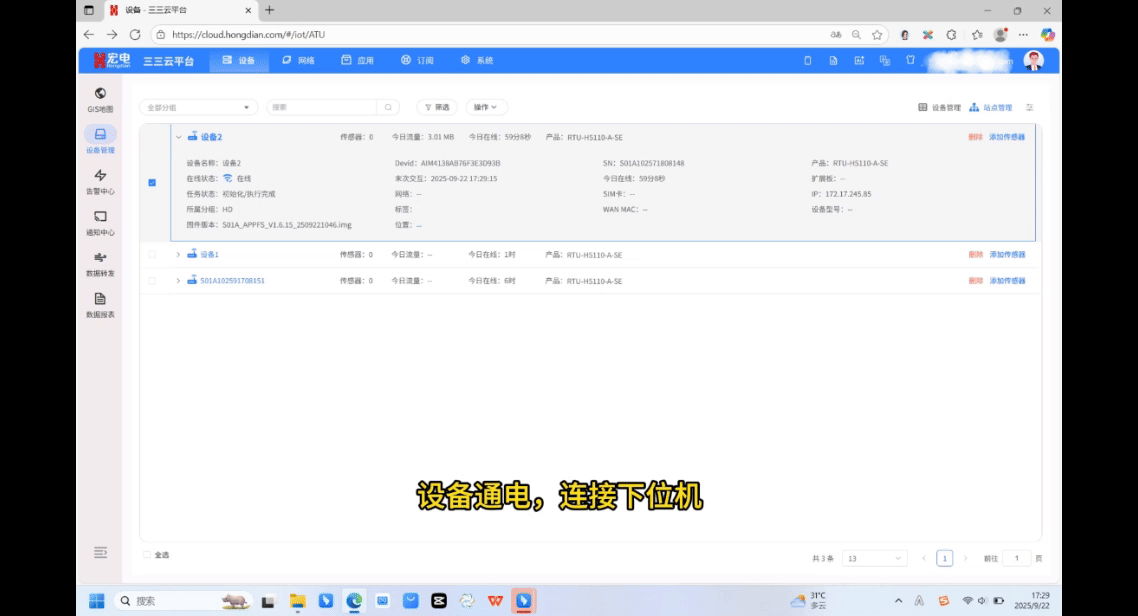Click the page jump number input field
The width and height of the screenshot is (1138, 616).
(1017, 558)
